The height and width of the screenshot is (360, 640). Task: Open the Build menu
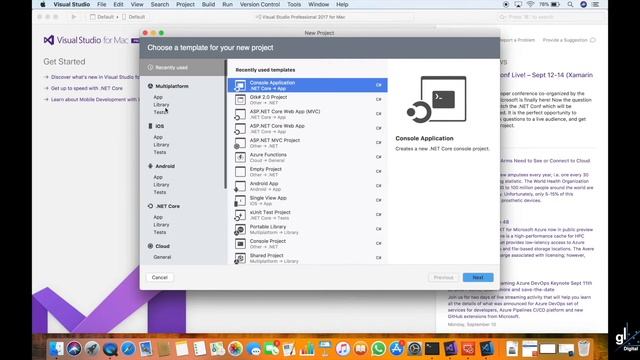[x=208, y=4]
